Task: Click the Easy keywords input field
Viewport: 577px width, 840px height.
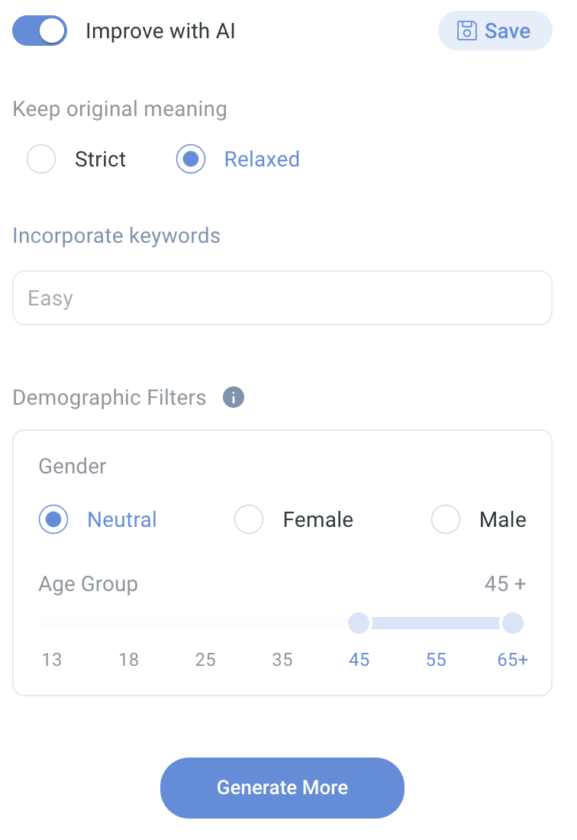Action: point(282,297)
